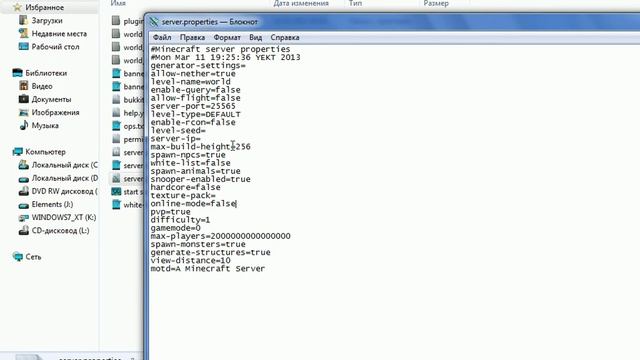Click the Elements (J:) drive icon

pyautogui.click(x=23, y=204)
